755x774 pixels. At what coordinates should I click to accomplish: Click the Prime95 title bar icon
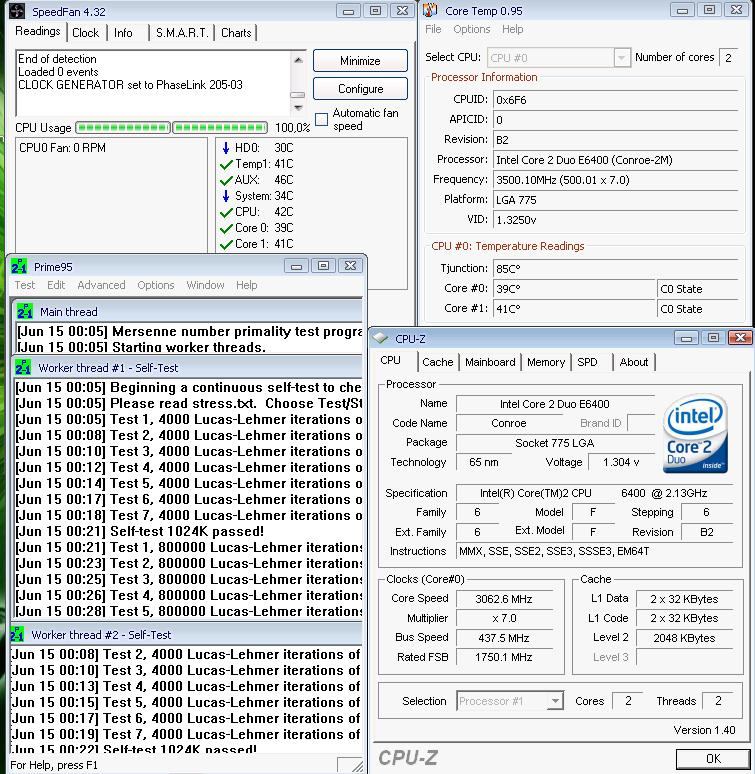[x=19, y=267]
